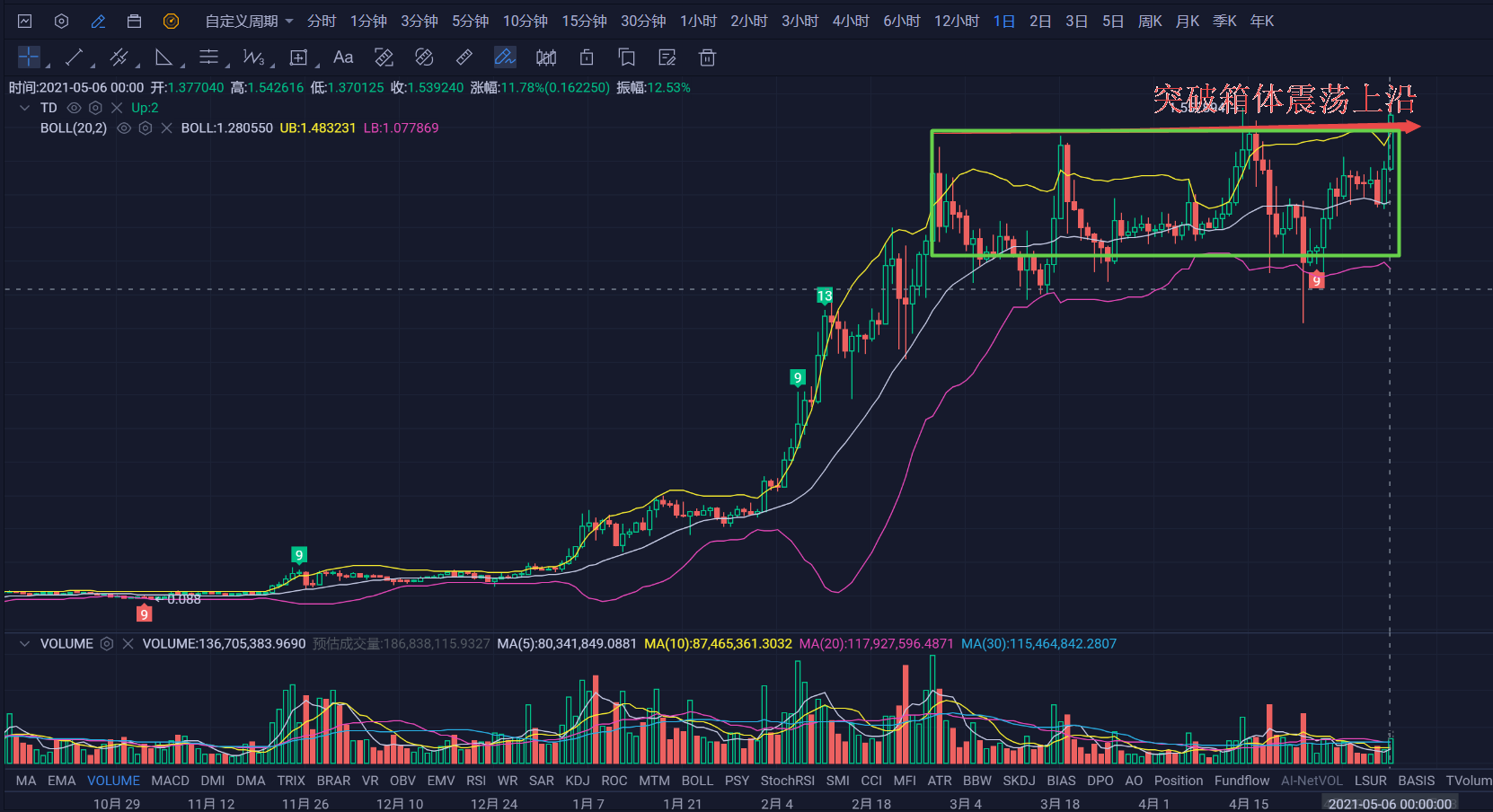This screenshot has width=1493, height=812.
Task: Select the crosshair cursor tool
Action: pos(29,57)
